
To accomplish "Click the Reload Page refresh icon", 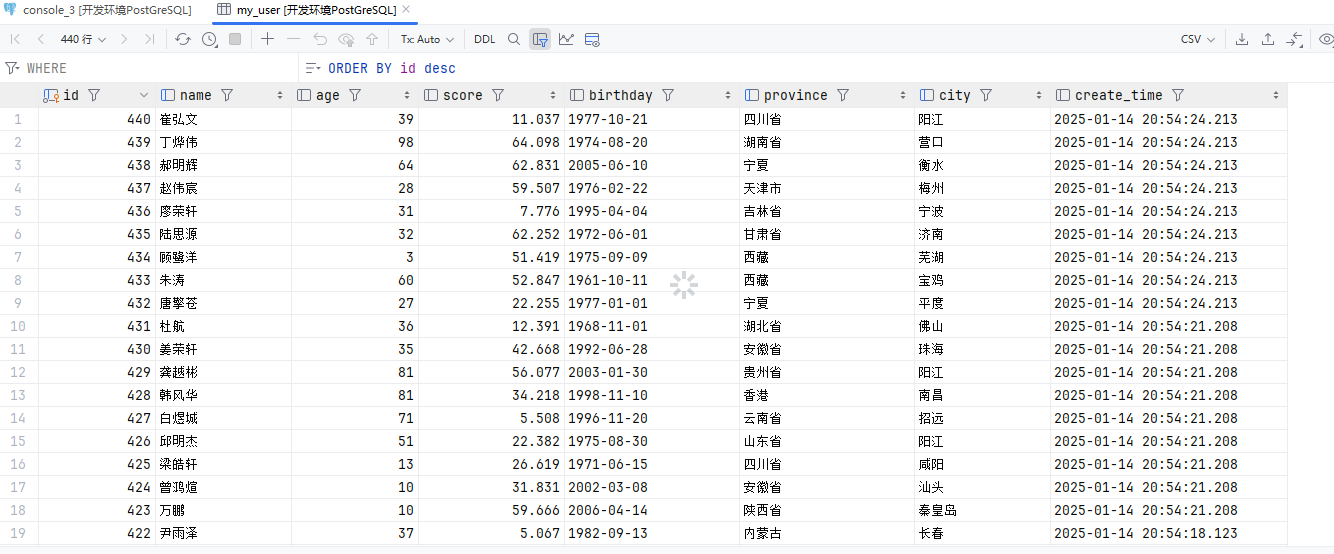I will coord(182,39).
